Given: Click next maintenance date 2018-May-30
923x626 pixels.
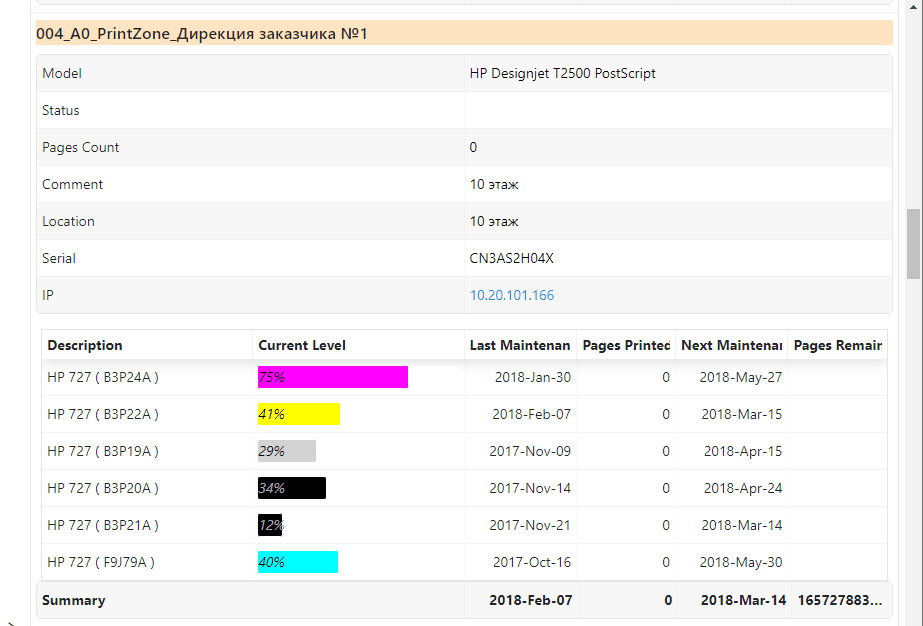Looking at the screenshot, I should click(x=741, y=562).
